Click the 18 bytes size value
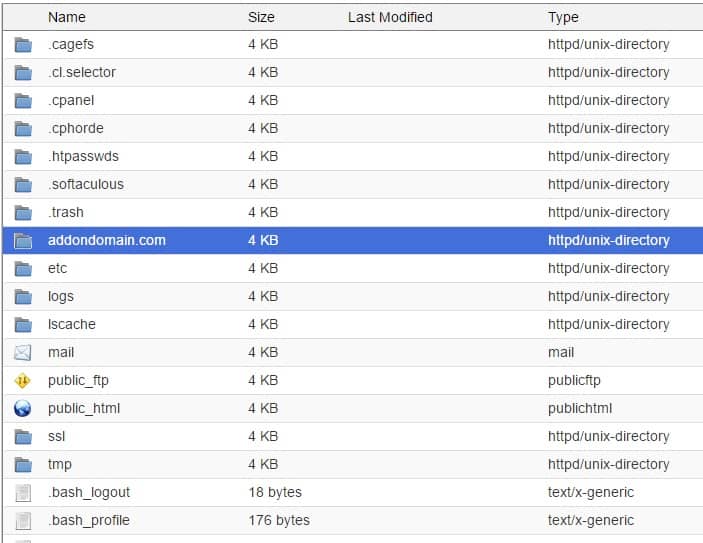Viewport: 703px width, 543px height. pos(275,492)
